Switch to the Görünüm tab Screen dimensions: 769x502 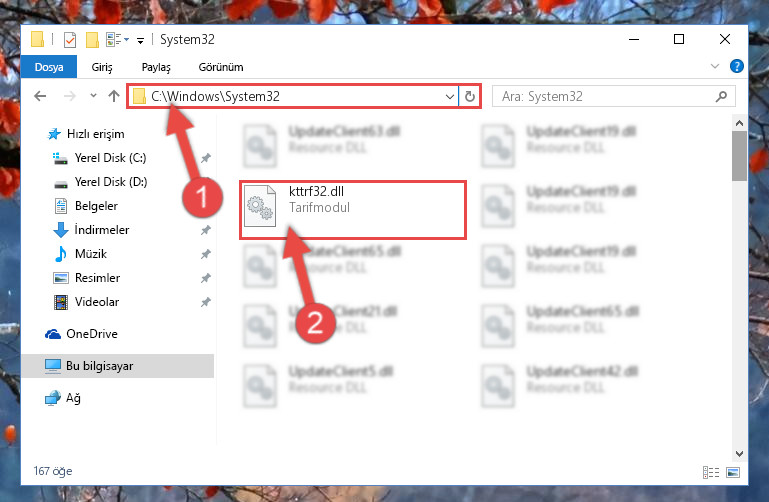pos(221,67)
